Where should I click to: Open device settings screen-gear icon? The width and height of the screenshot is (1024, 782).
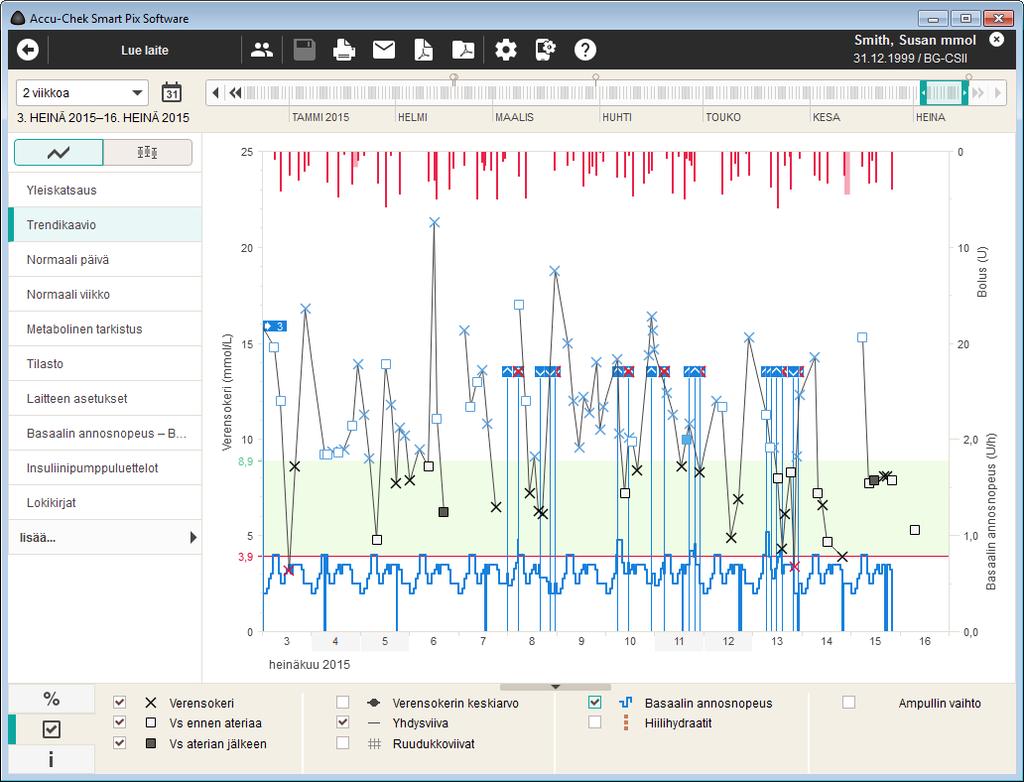click(x=545, y=50)
